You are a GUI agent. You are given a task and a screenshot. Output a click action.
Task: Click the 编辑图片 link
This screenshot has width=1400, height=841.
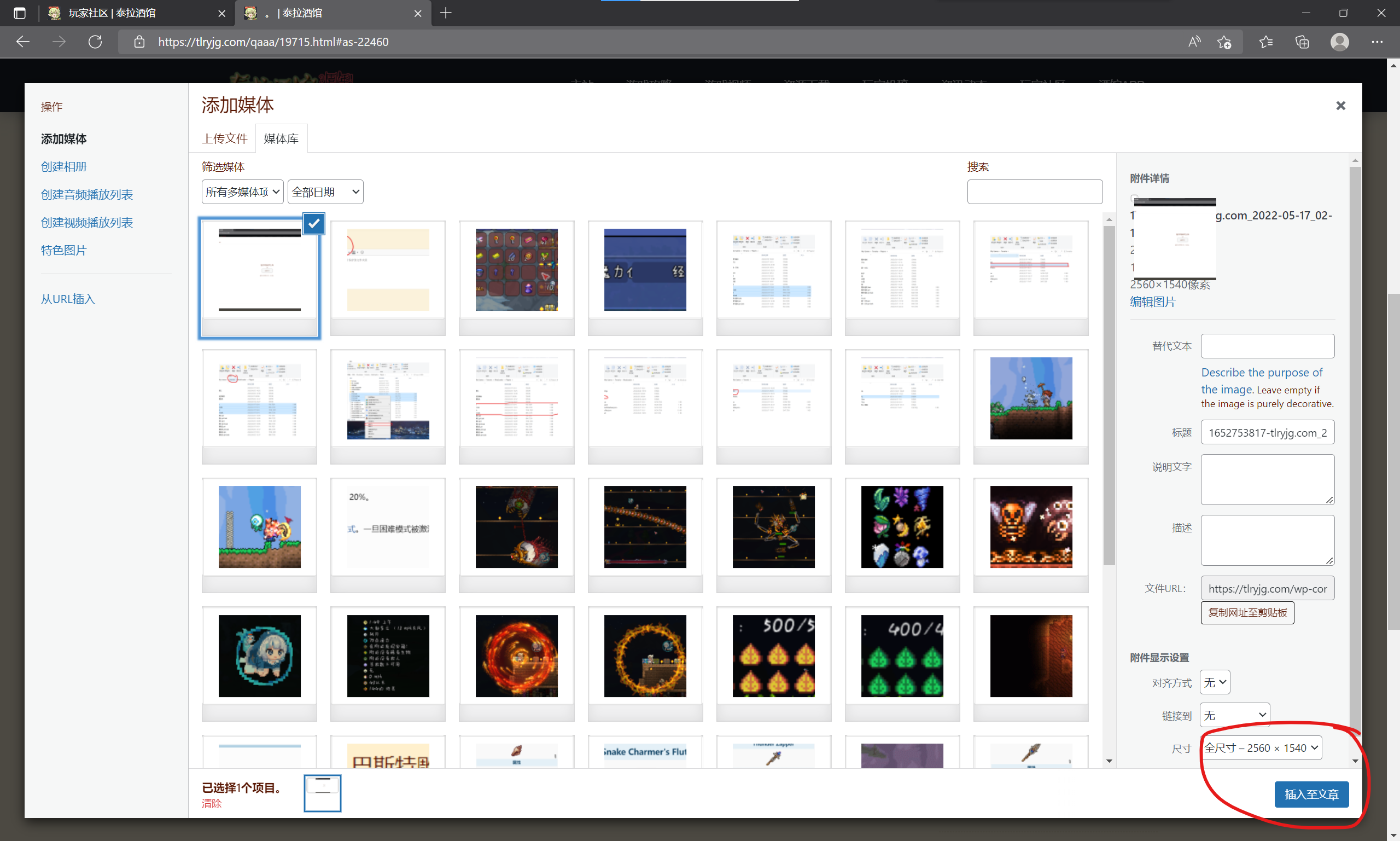(1152, 302)
